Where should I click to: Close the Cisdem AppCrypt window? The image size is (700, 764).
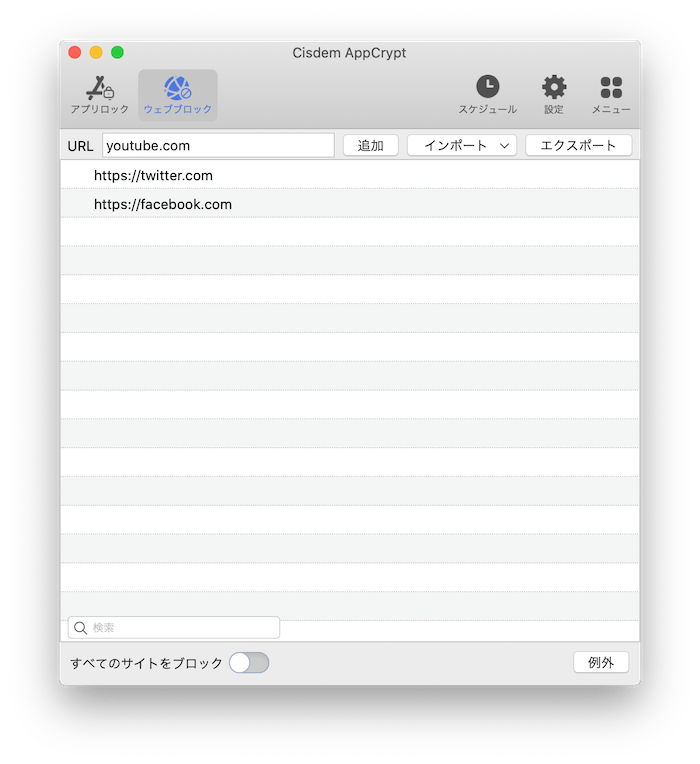pos(75,52)
